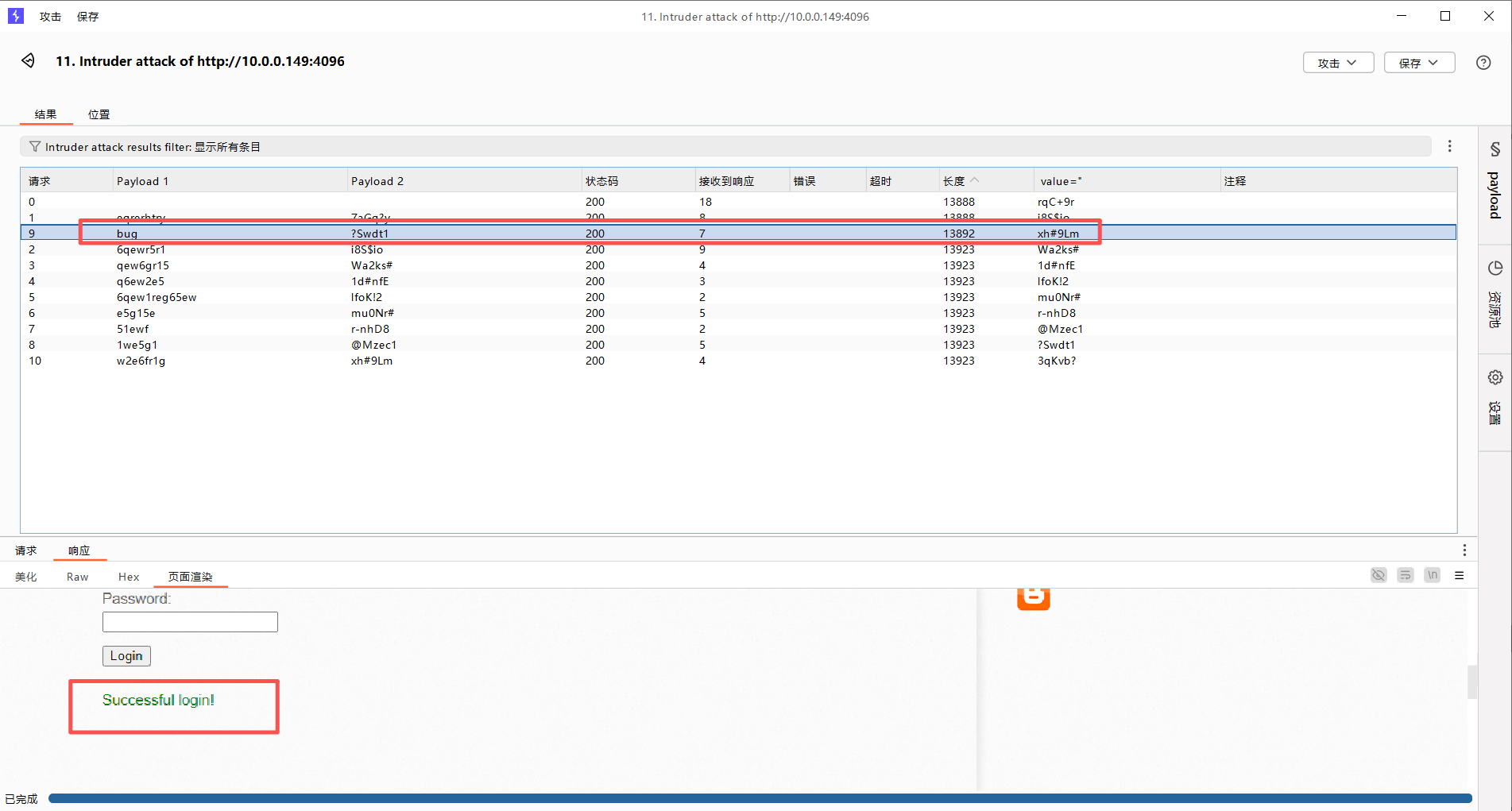Click the sort arrow on 长度 column
Screen dimensions: 1512x811
tap(975, 180)
